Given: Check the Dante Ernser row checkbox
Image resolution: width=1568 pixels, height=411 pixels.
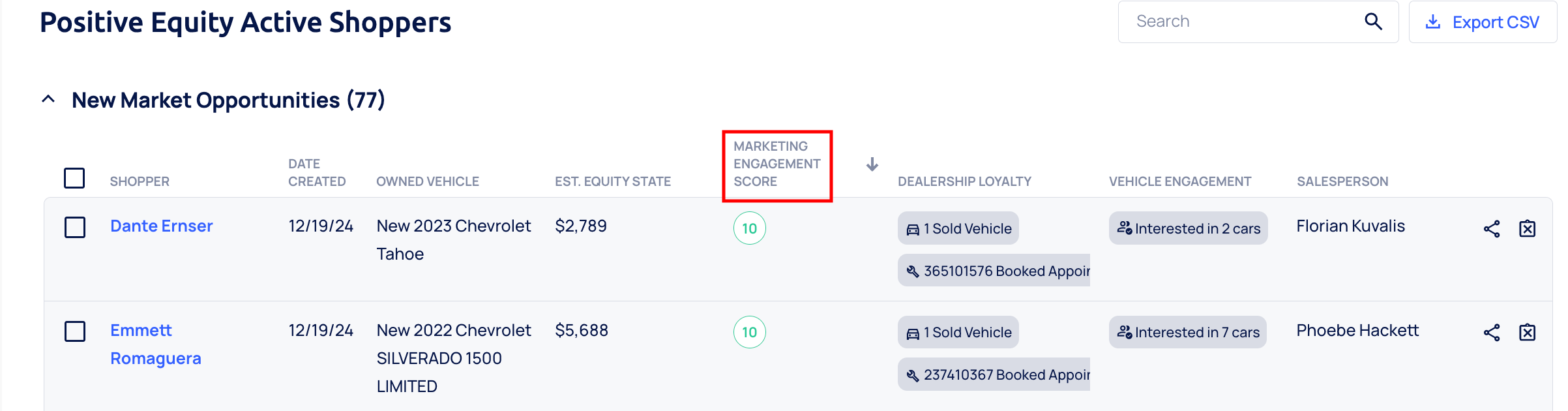Looking at the screenshot, I should click(75, 228).
